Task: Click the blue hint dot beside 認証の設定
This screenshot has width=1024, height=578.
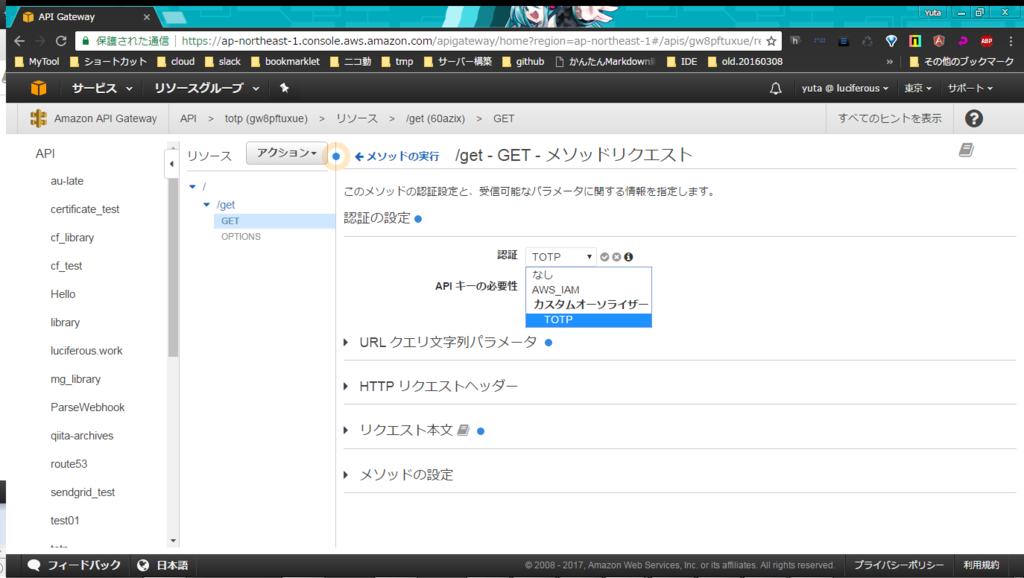Action: tap(418, 219)
